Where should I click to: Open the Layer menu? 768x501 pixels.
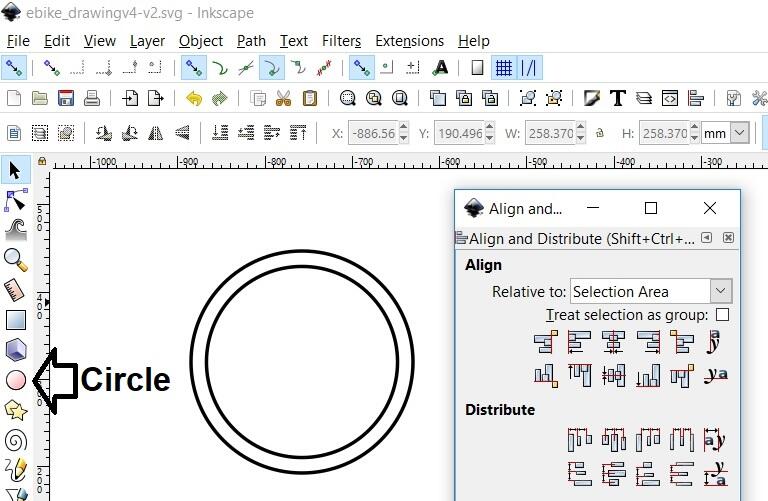point(147,41)
